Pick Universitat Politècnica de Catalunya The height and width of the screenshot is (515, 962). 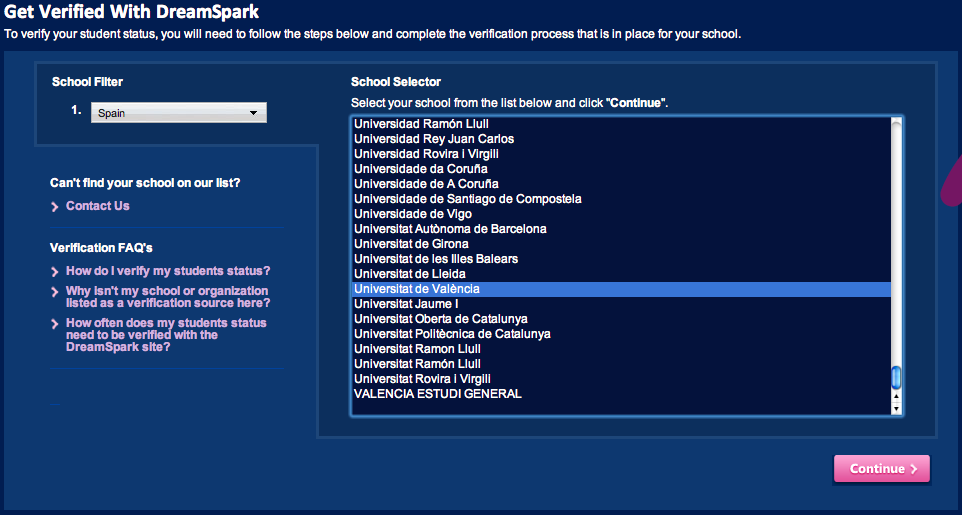pyautogui.click(x=452, y=334)
